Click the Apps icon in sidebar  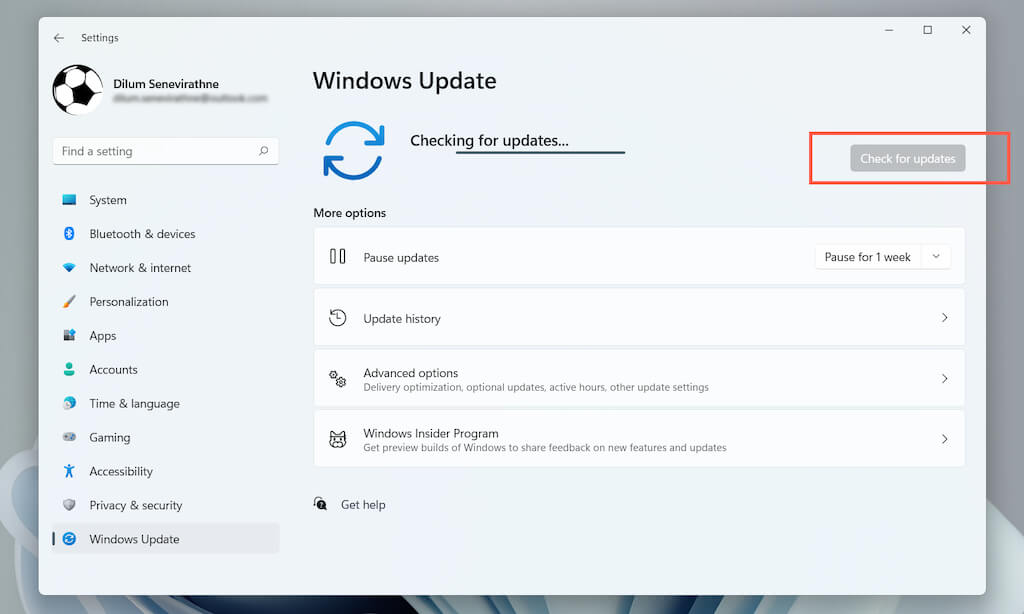click(x=69, y=335)
